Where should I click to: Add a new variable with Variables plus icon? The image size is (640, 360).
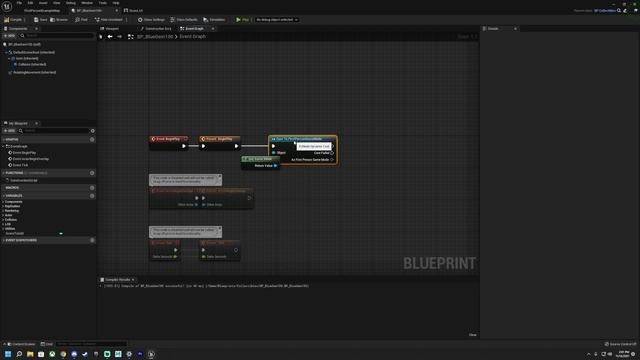pyautogui.click(x=92, y=196)
